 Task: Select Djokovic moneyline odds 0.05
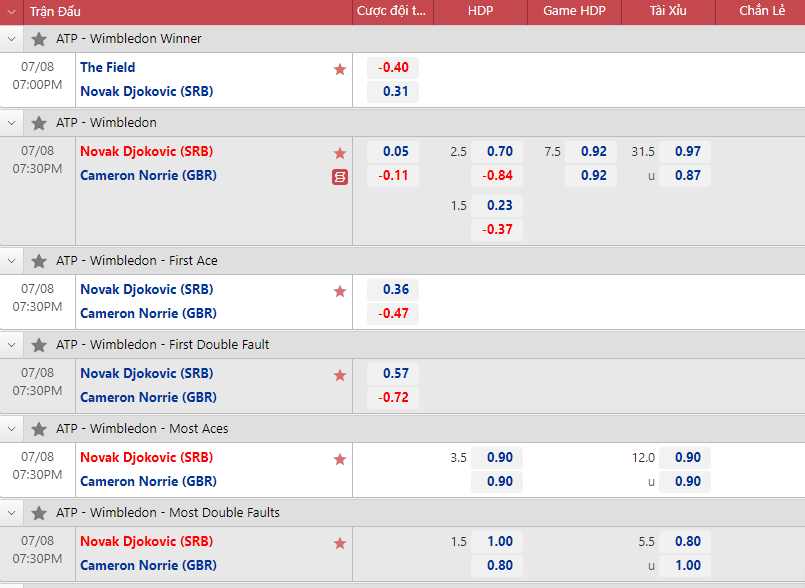click(x=393, y=151)
